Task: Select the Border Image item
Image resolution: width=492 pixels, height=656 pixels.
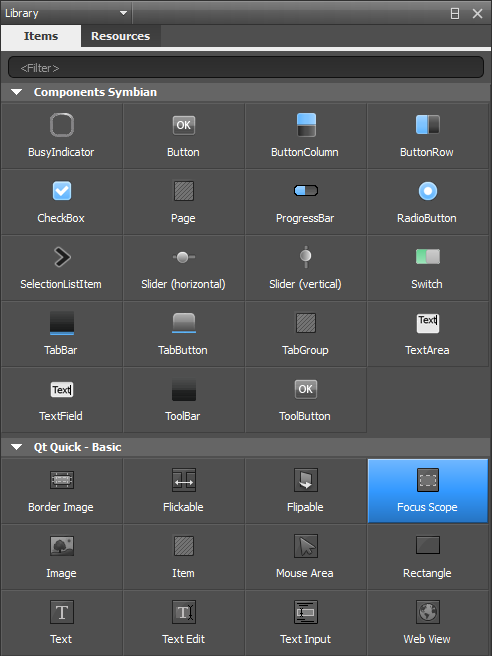Action: 62,491
